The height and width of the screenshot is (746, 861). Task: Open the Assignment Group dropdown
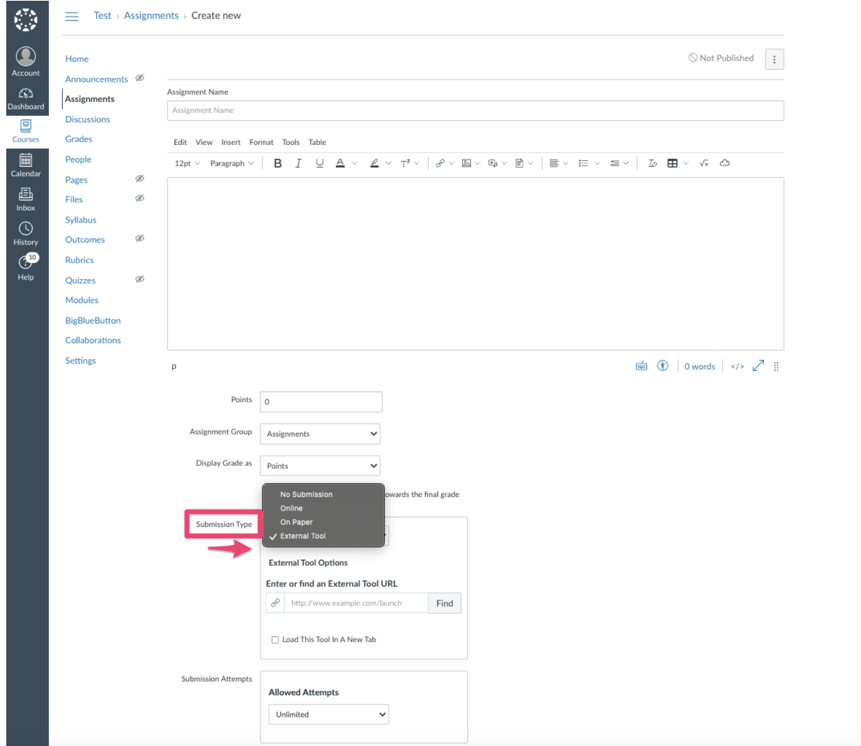[320, 433]
